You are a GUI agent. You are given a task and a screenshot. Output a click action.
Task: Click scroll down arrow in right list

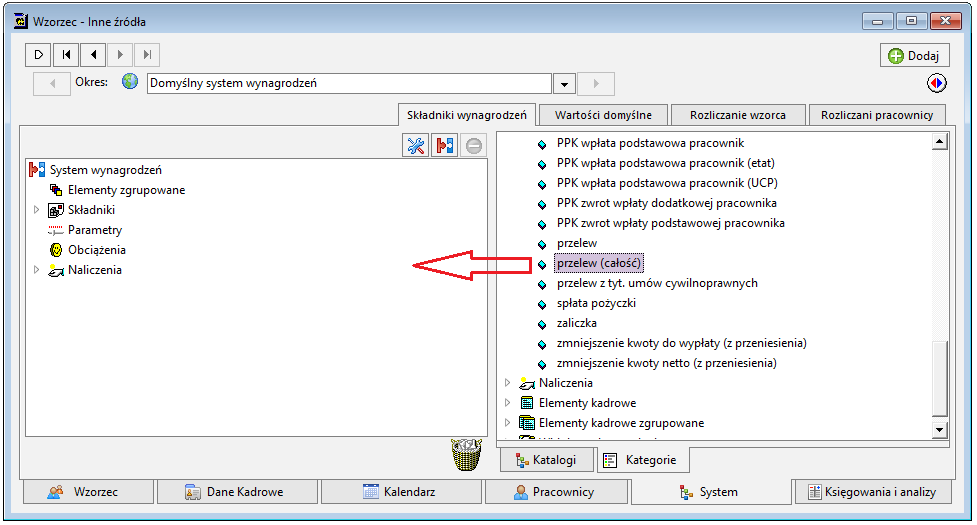pyautogui.click(x=940, y=429)
